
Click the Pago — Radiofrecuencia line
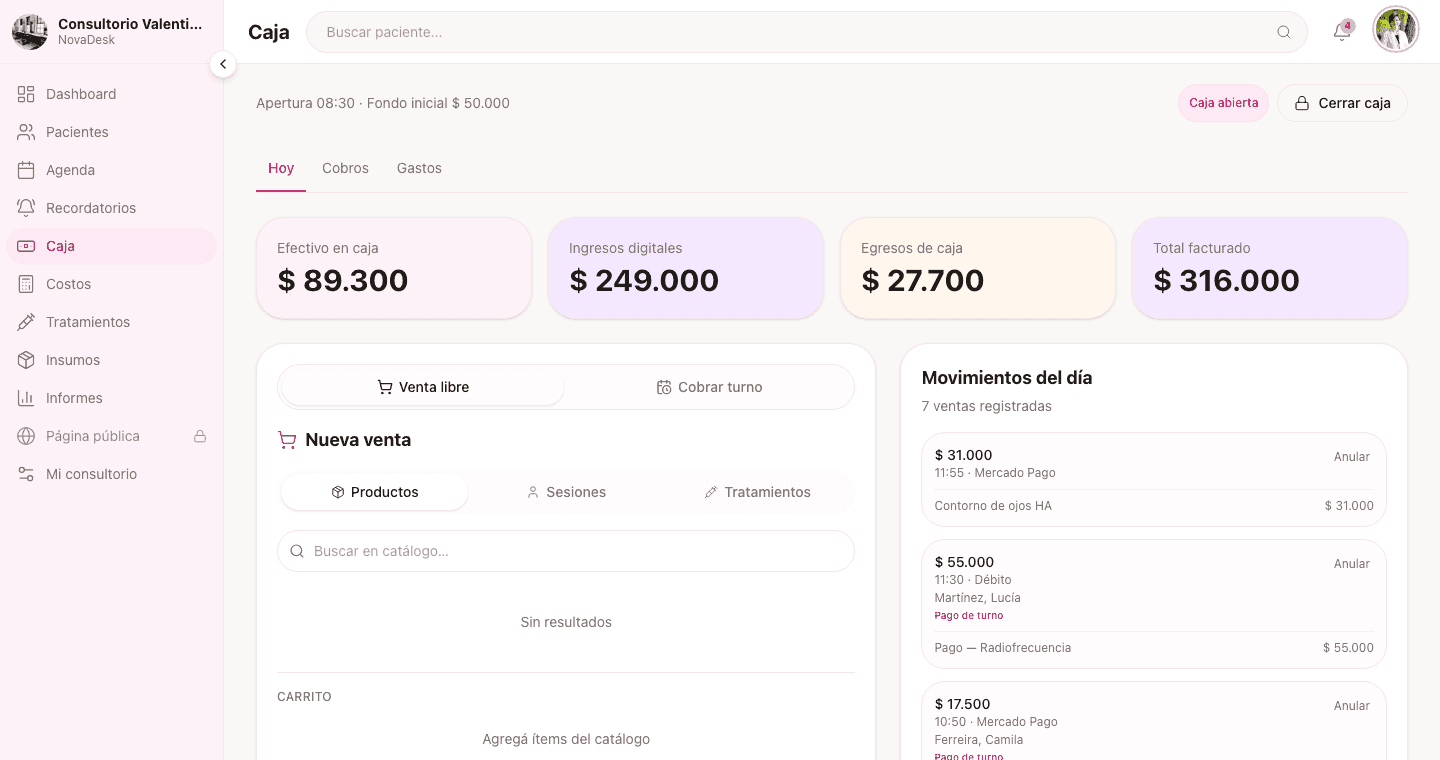click(x=1002, y=648)
